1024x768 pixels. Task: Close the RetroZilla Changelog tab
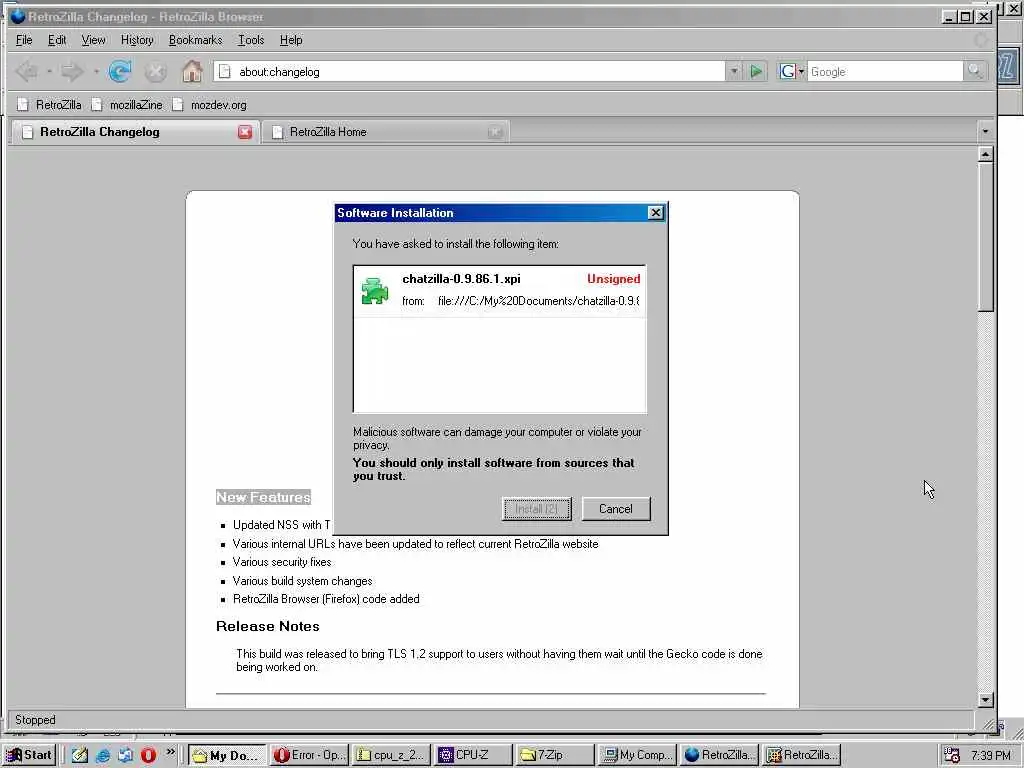pyautogui.click(x=245, y=132)
